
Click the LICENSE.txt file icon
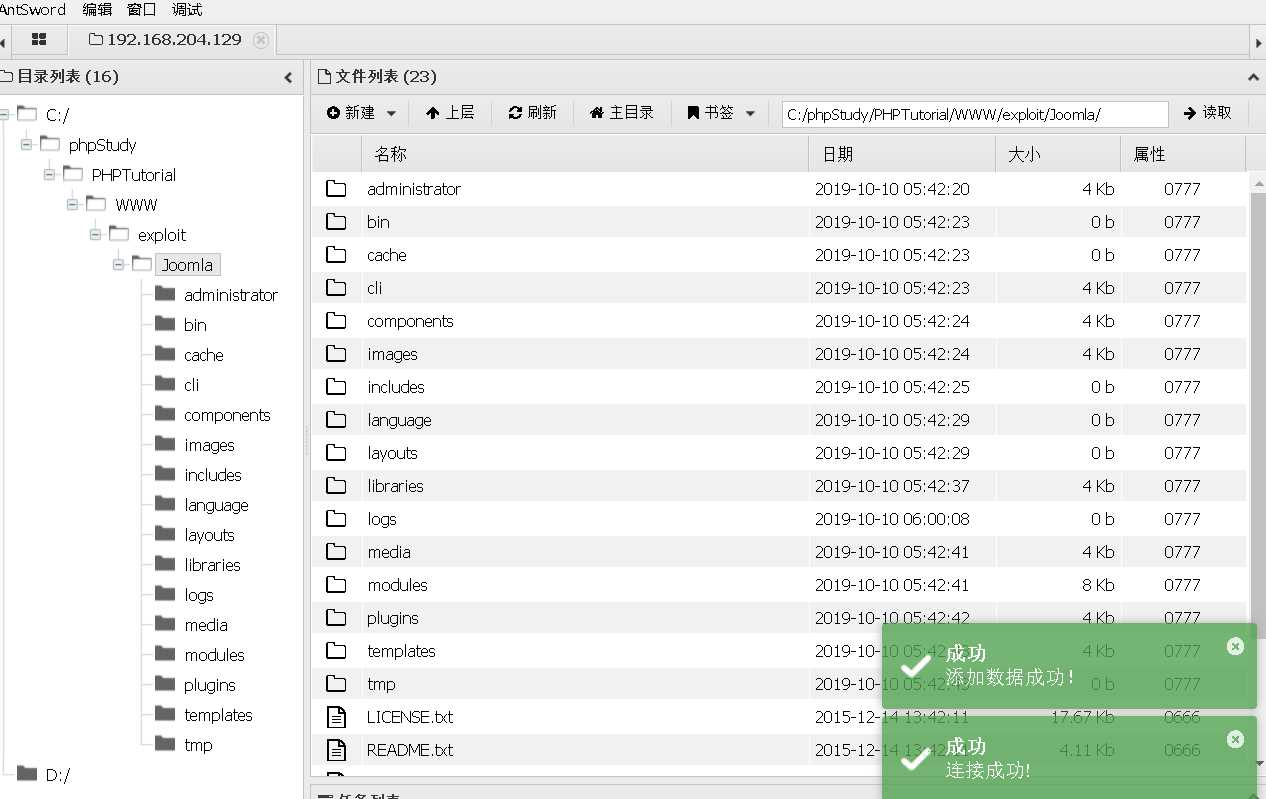coord(337,717)
